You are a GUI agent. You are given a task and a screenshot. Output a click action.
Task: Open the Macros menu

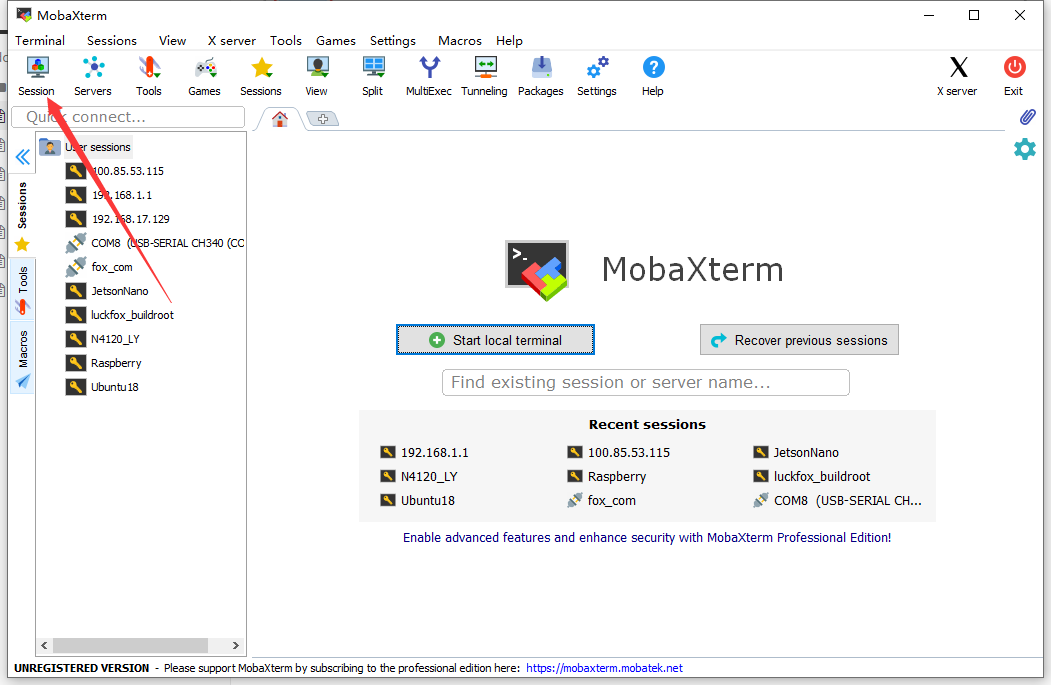[459, 41]
